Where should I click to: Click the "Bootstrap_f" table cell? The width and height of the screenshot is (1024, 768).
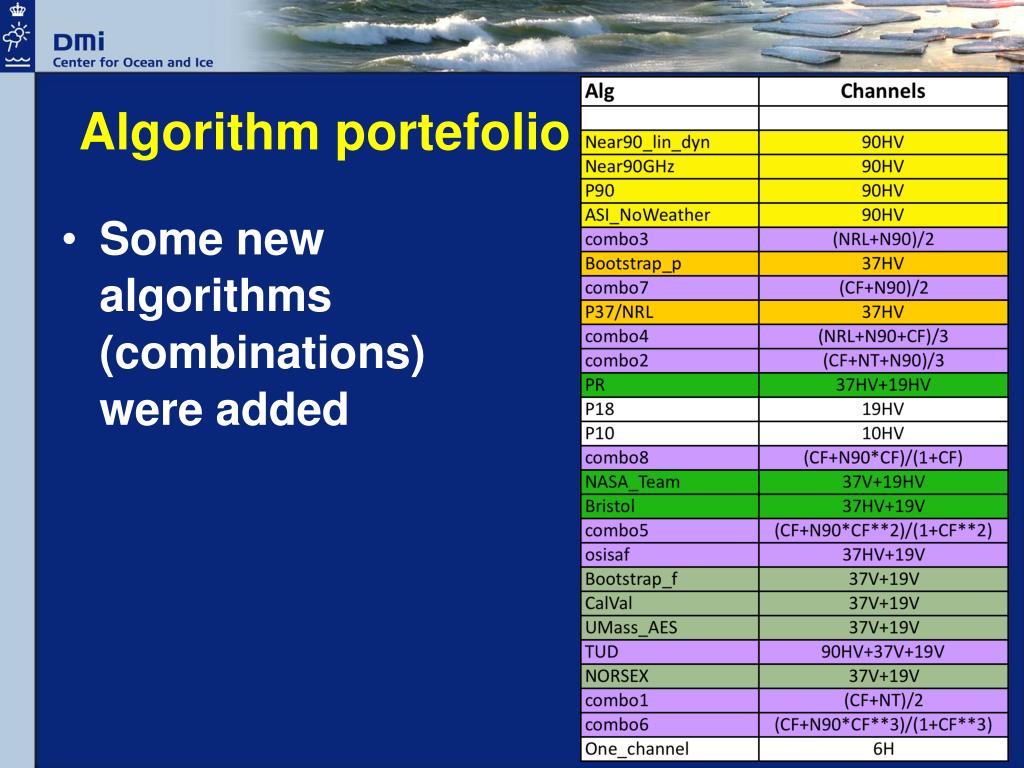point(670,579)
